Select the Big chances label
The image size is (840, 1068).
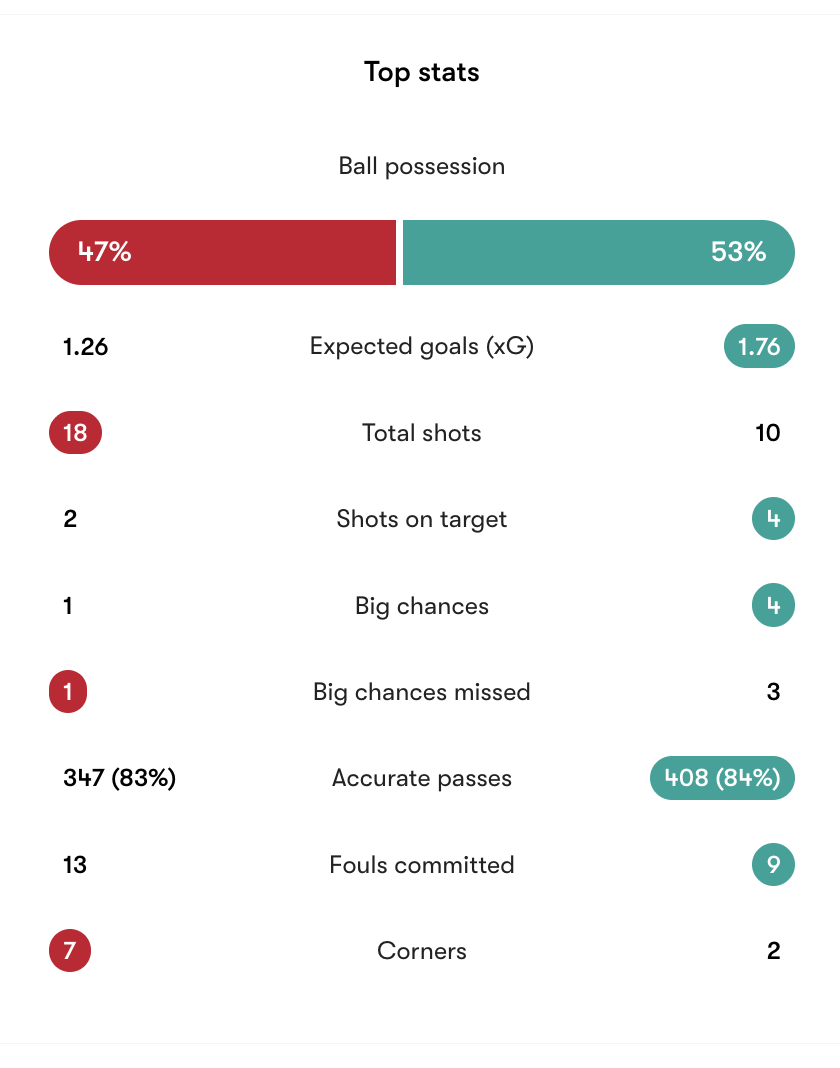pyautogui.click(x=421, y=606)
